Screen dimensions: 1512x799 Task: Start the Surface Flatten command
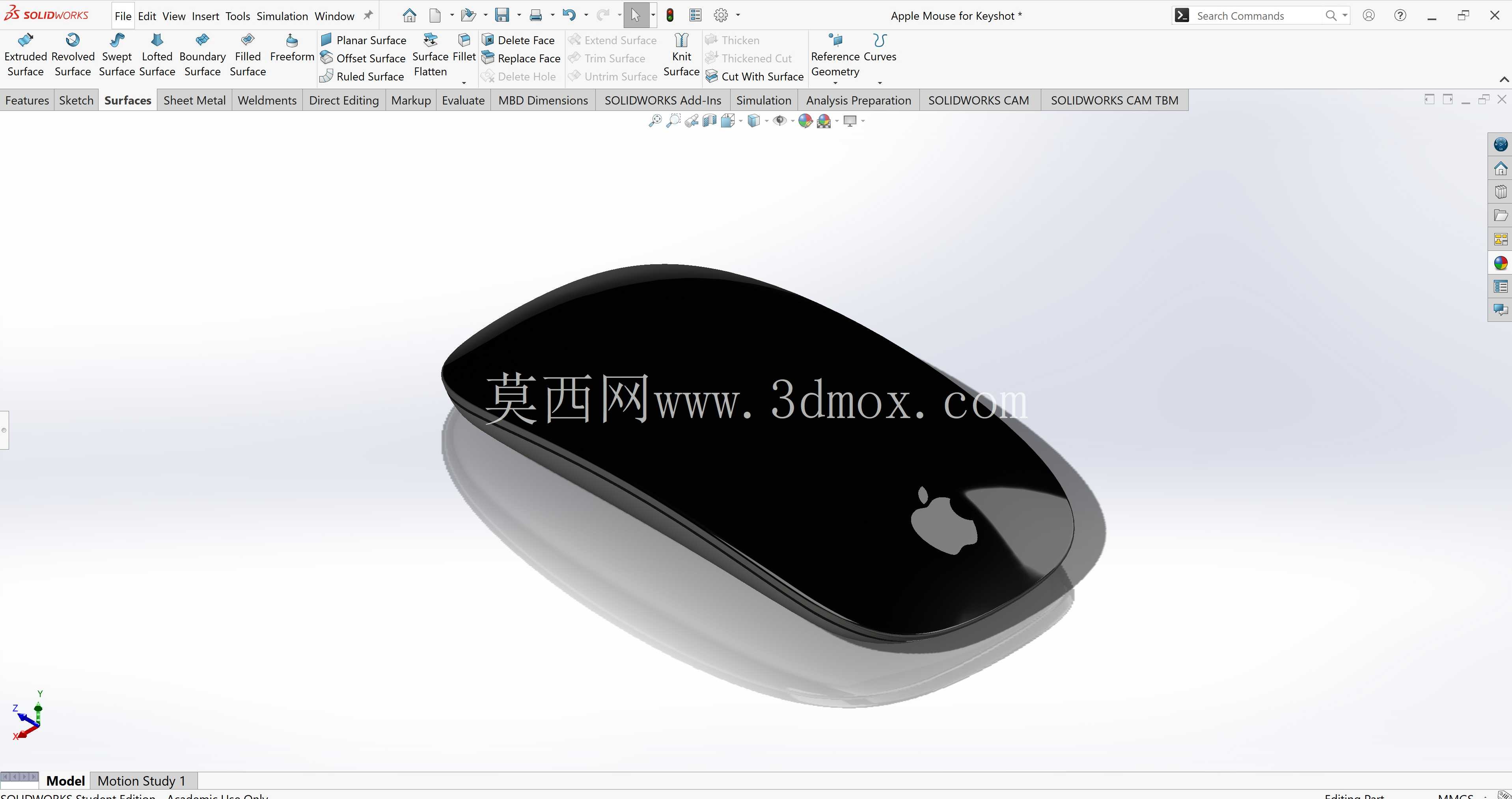430,56
